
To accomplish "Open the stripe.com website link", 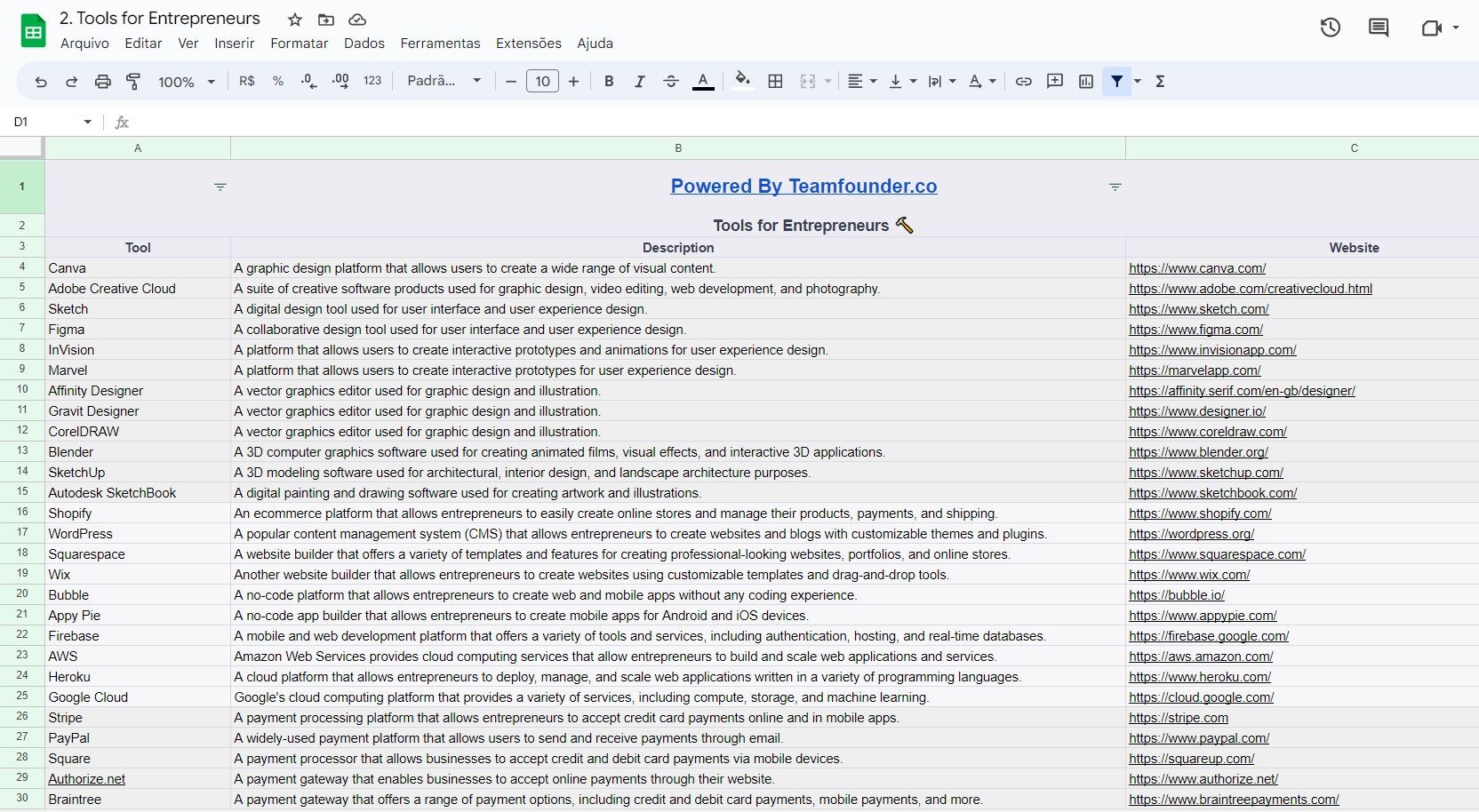I will coord(1179,718).
